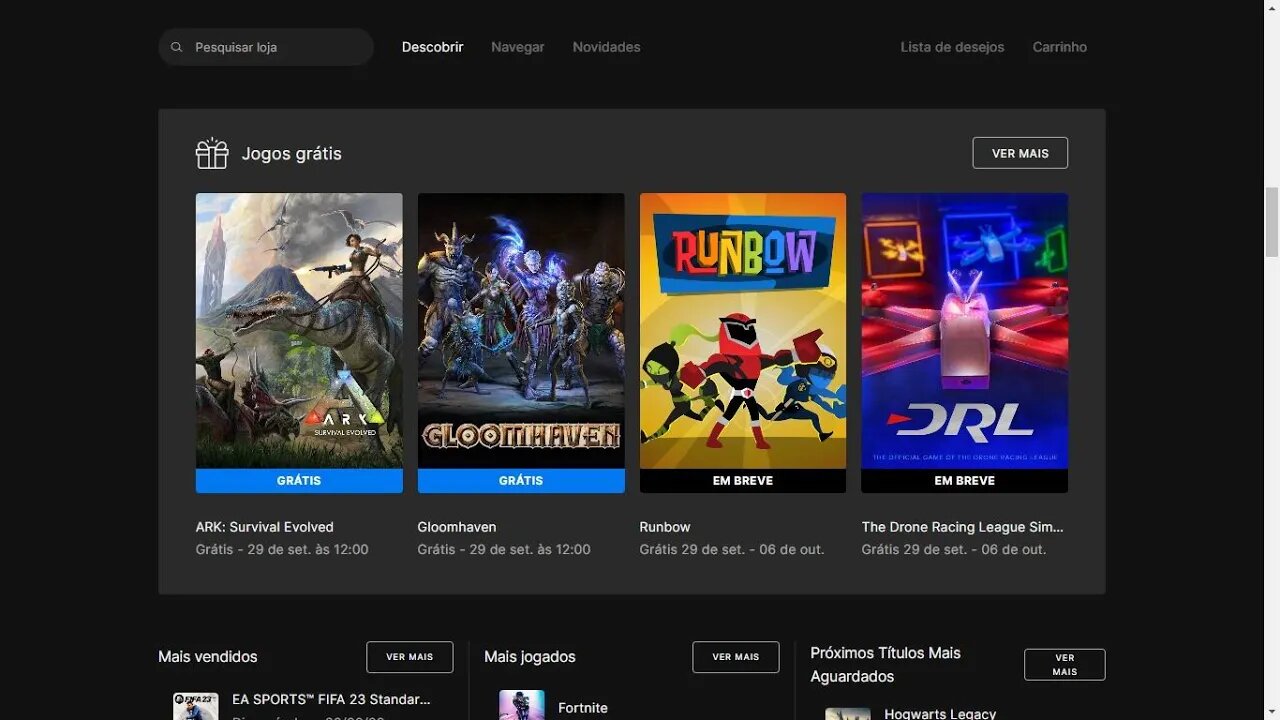The width and height of the screenshot is (1280, 720).
Task: Click the EM BREVE banner under Runbow
Action: click(x=743, y=481)
